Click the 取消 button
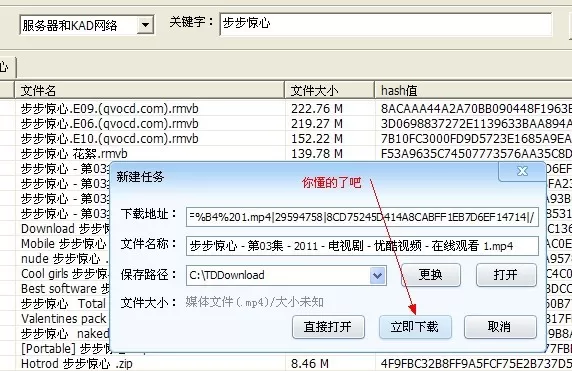This screenshot has width=572, height=371. 500,327
